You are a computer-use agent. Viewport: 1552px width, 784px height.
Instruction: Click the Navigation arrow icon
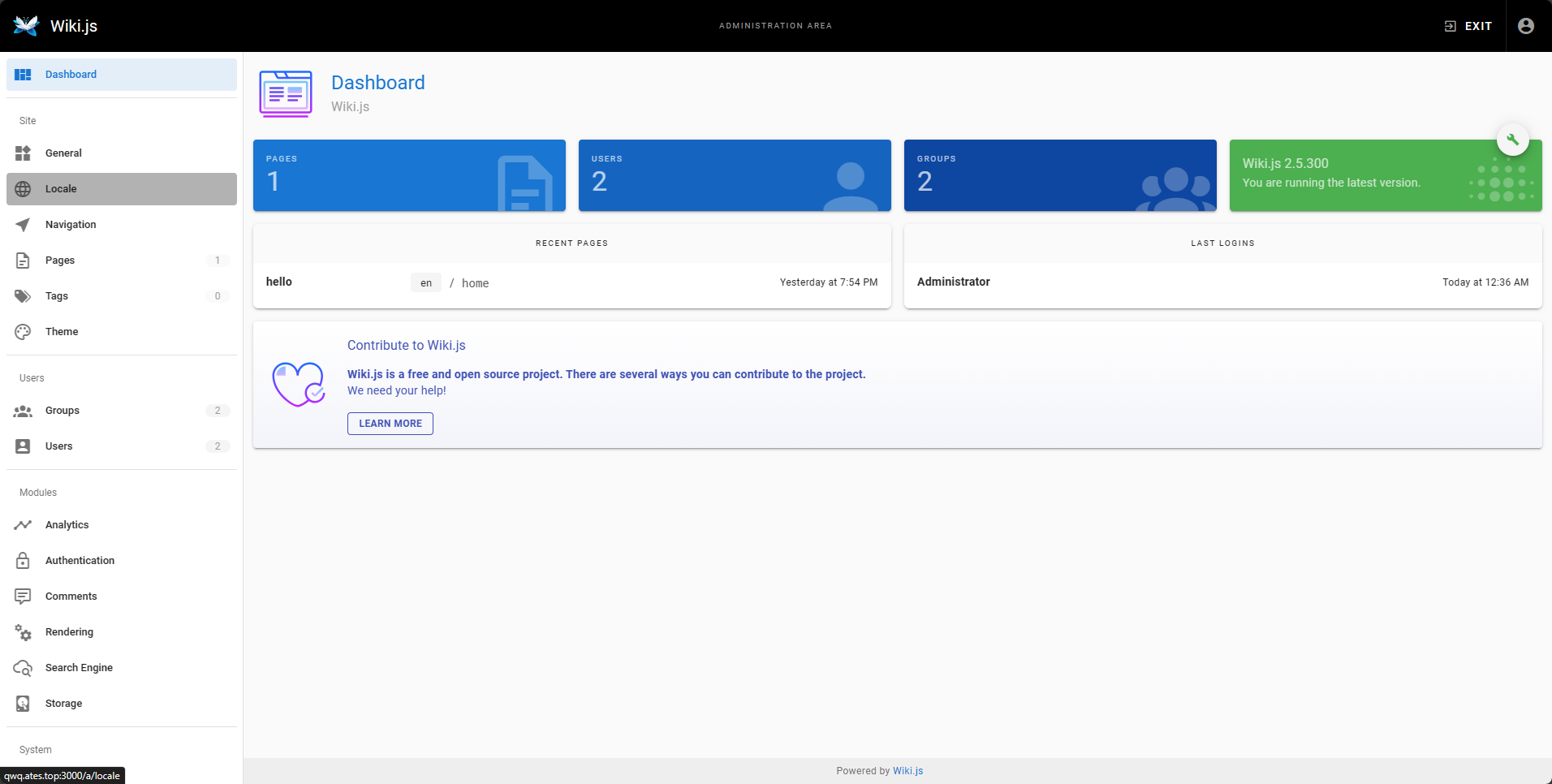click(23, 225)
